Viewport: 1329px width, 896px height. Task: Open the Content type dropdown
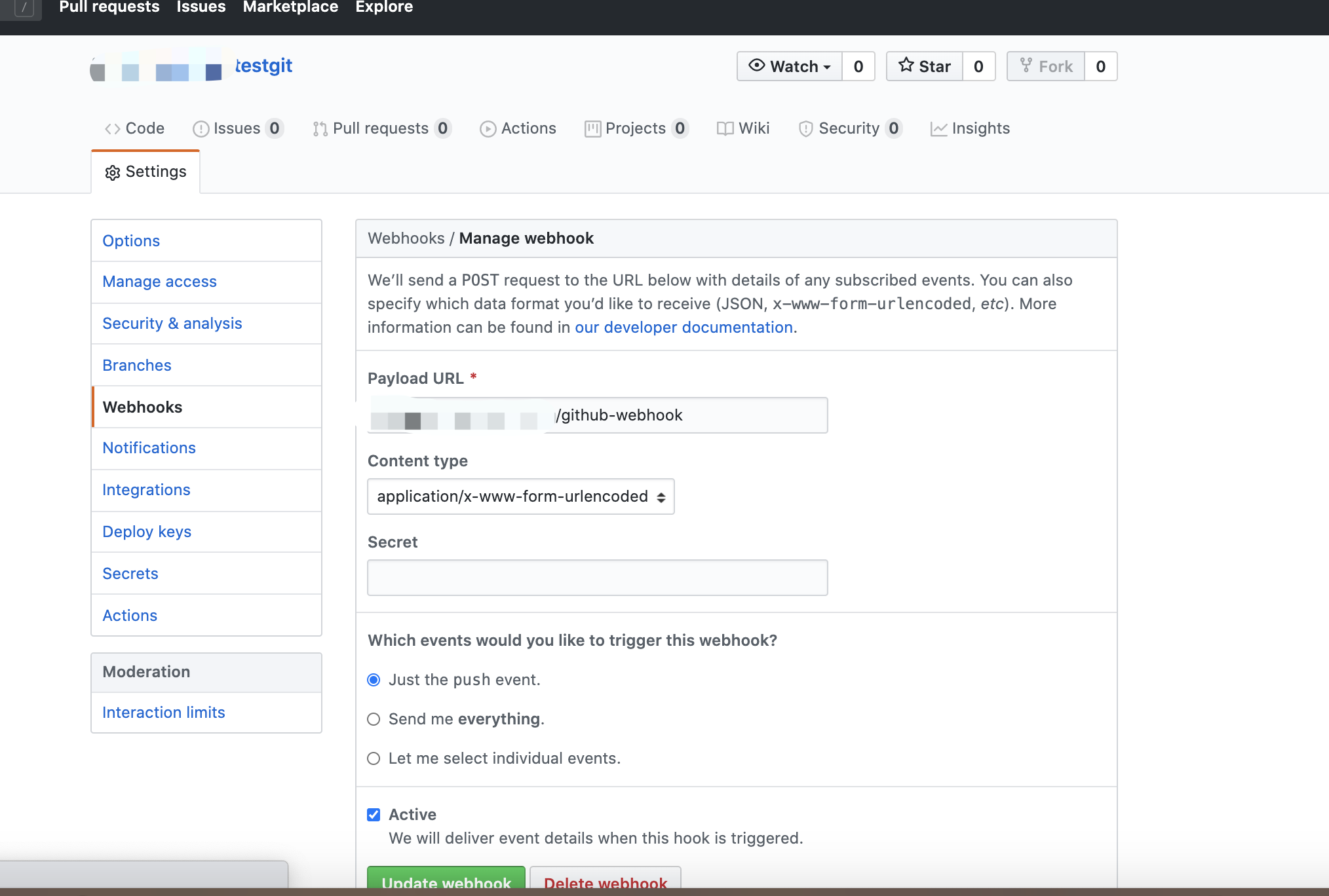click(520, 496)
